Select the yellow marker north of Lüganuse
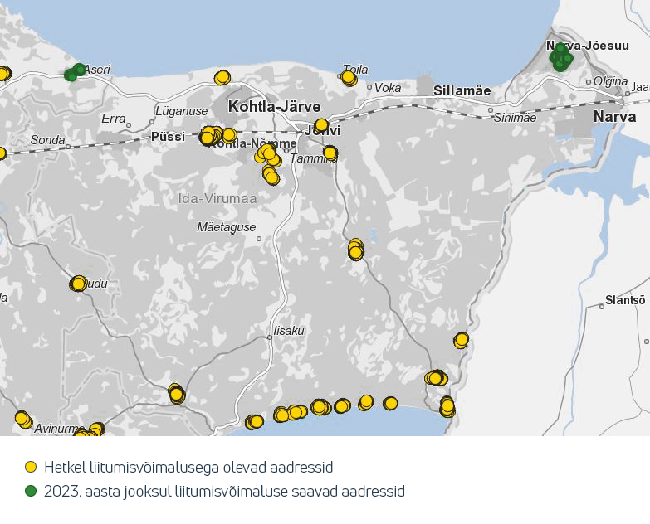 tap(222, 78)
